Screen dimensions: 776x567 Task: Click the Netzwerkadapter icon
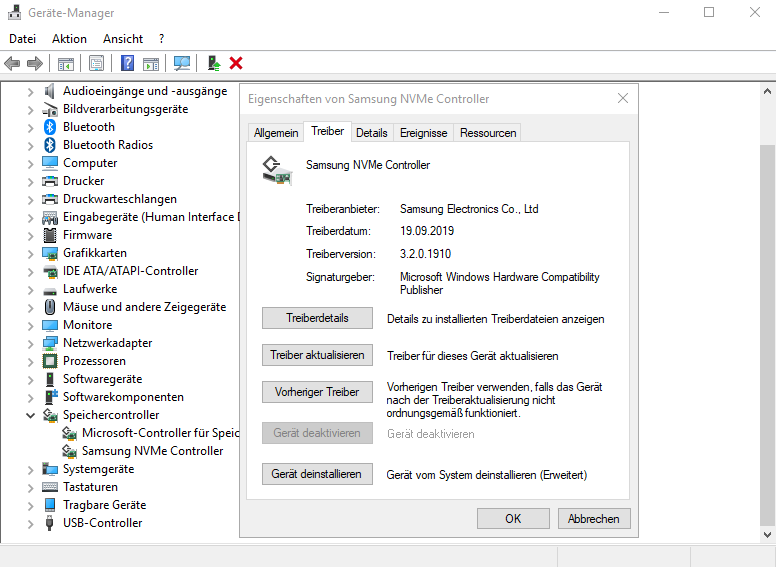click(49, 343)
